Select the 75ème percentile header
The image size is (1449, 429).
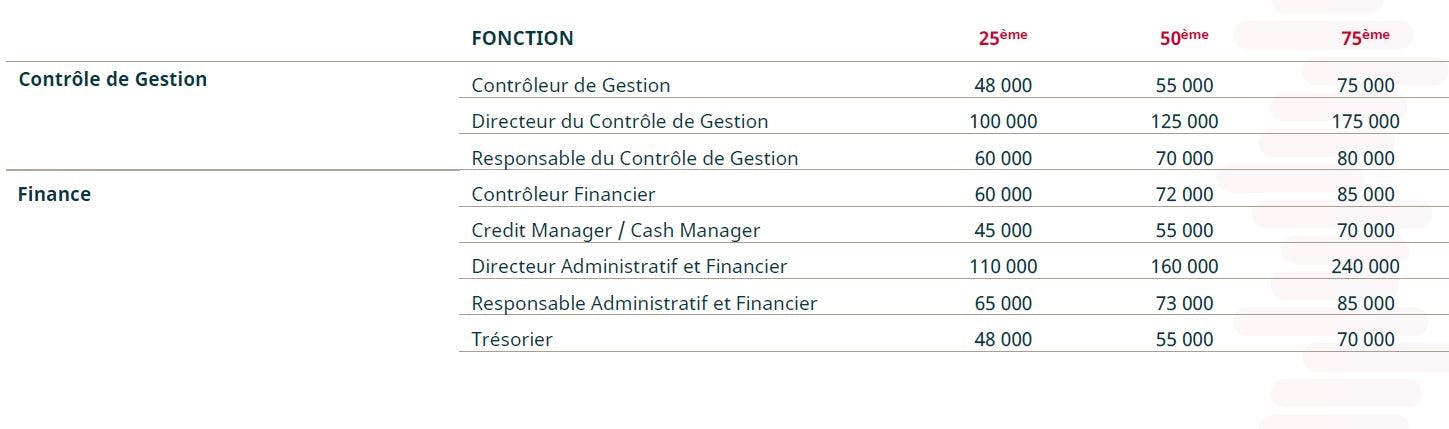pyautogui.click(x=1365, y=38)
